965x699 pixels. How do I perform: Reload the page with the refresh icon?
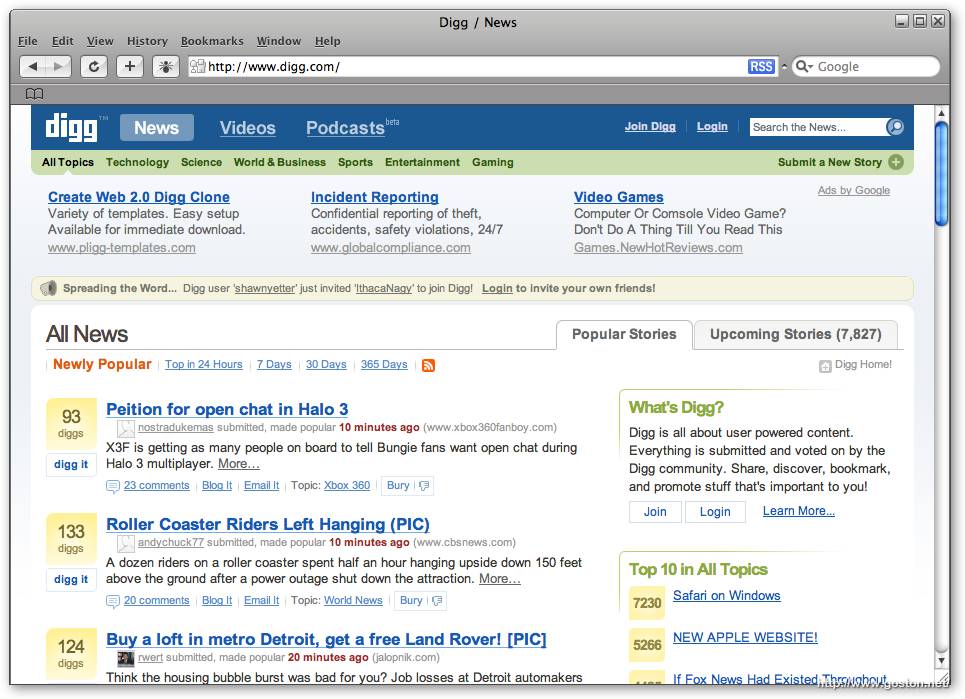click(x=94, y=66)
